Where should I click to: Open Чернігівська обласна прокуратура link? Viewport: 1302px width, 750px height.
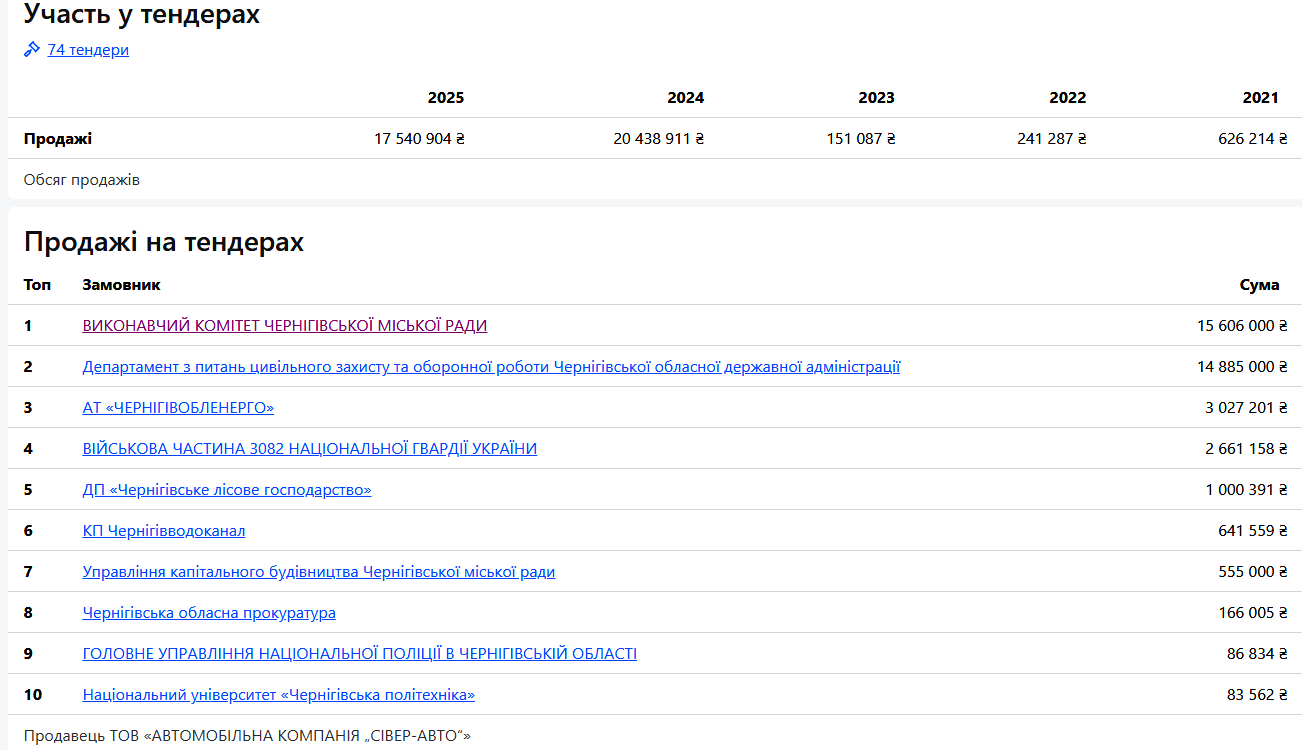(209, 613)
